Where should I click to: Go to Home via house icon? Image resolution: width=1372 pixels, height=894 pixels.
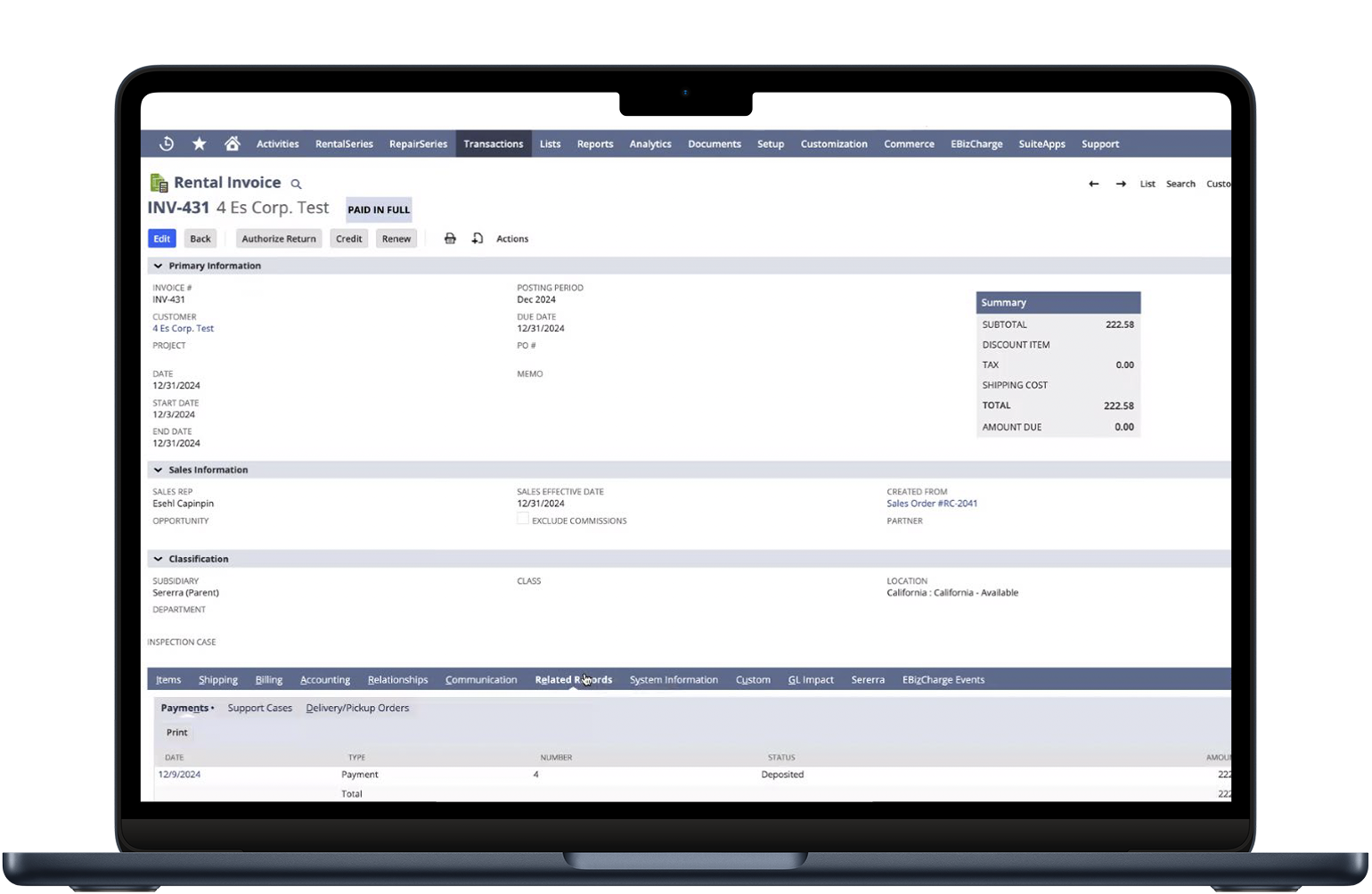pyautogui.click(x=233, y=144)
